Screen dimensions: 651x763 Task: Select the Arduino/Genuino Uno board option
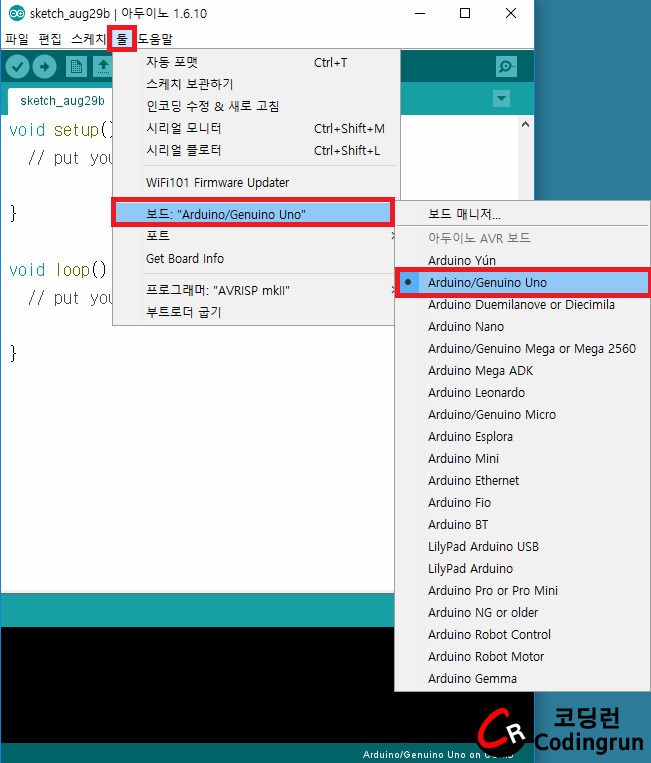523,282
